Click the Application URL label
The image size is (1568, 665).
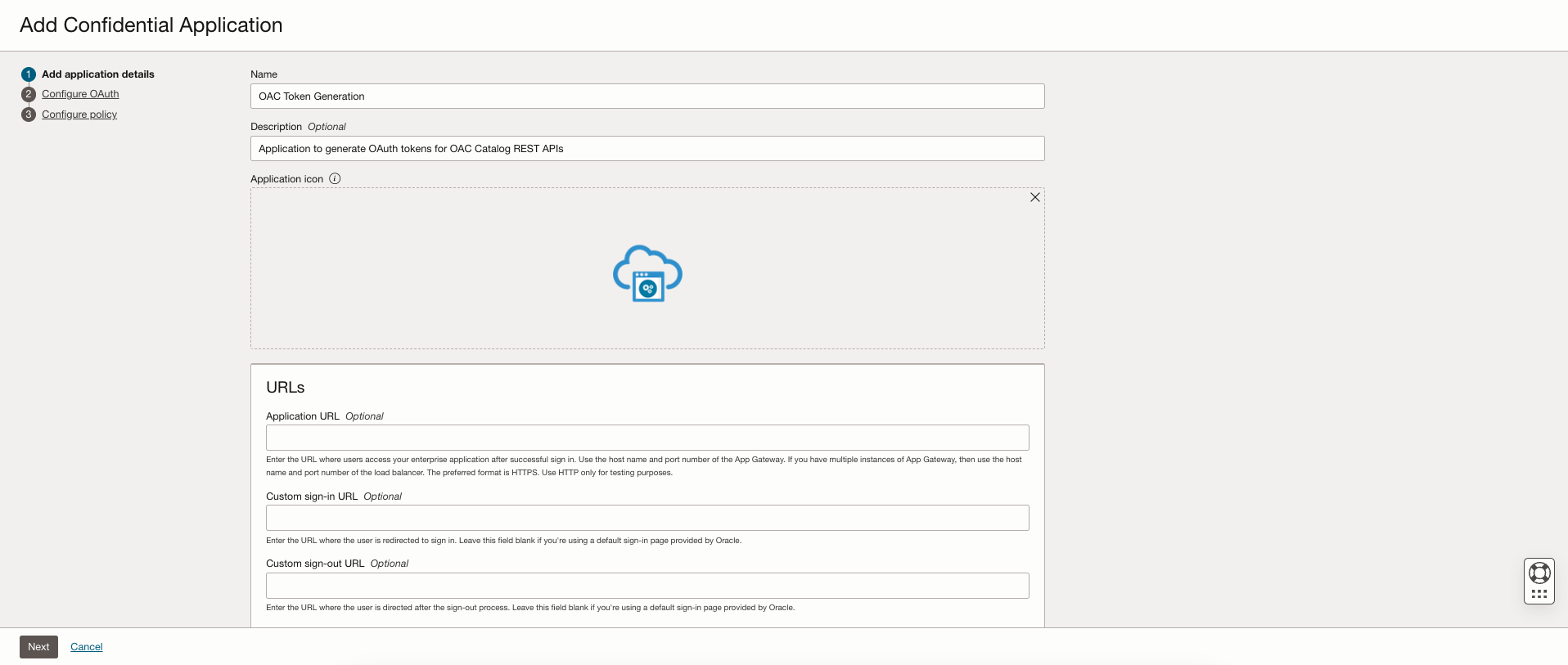[303, 416]
